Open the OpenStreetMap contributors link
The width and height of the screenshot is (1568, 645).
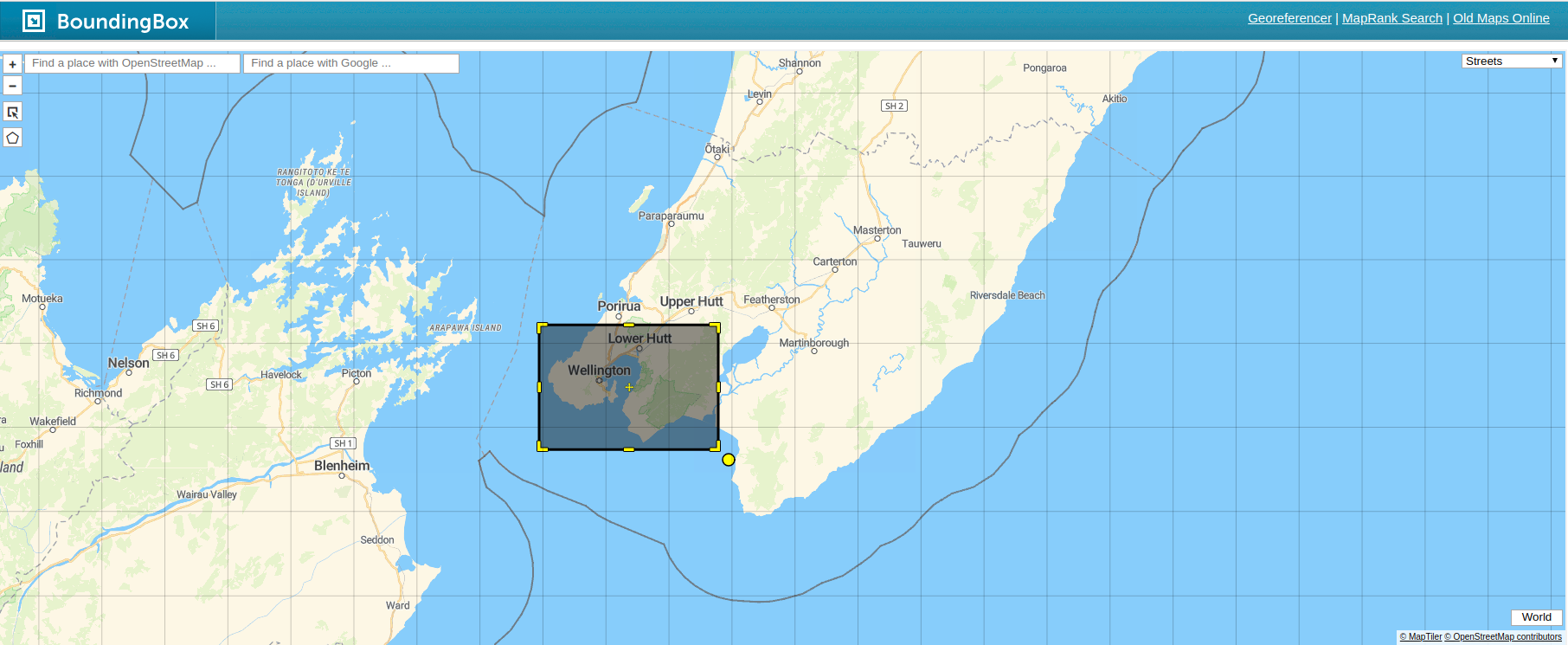tap(1503, 637)
